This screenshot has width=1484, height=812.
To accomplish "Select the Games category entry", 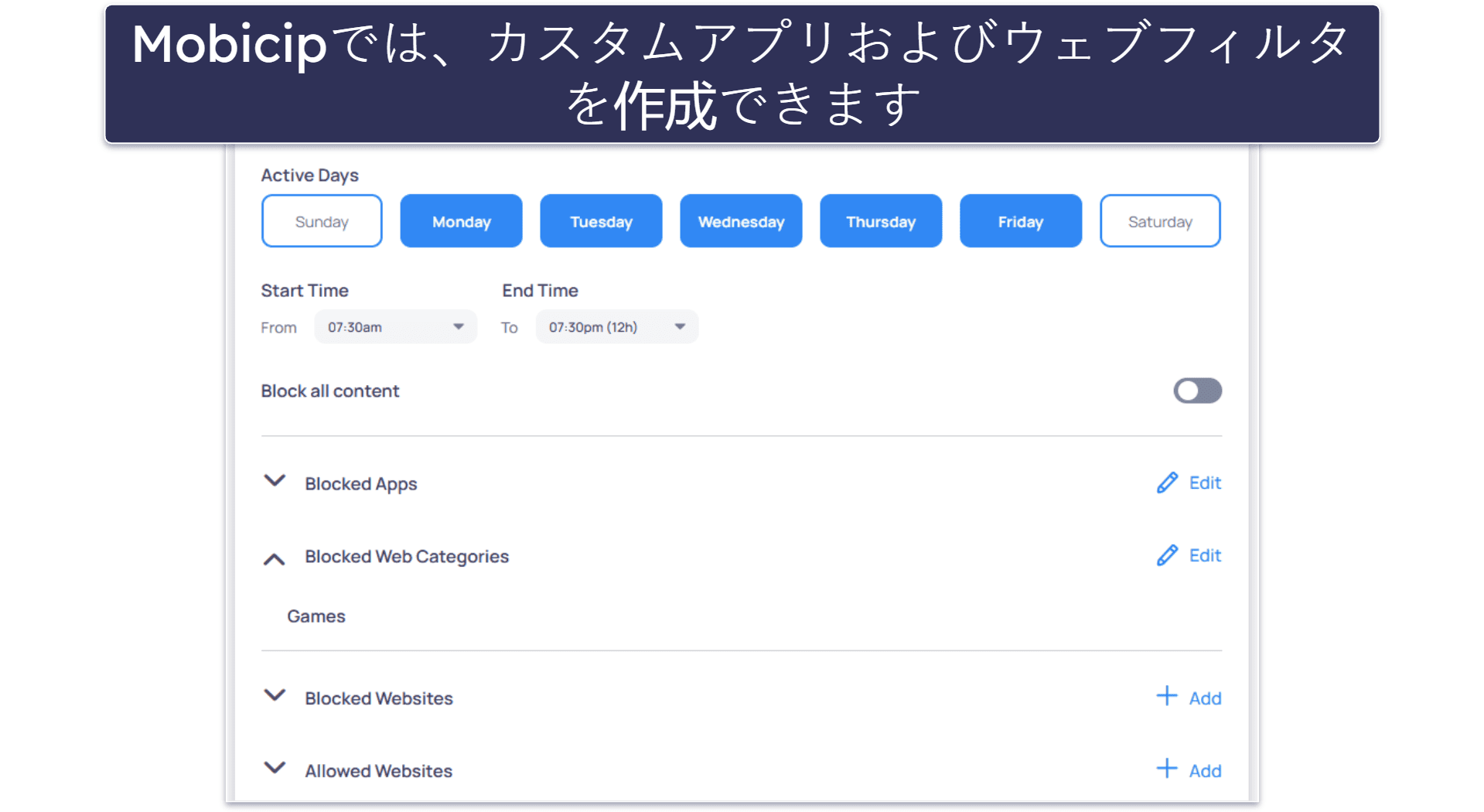I will pyautogui.click(x=316, y=616).
